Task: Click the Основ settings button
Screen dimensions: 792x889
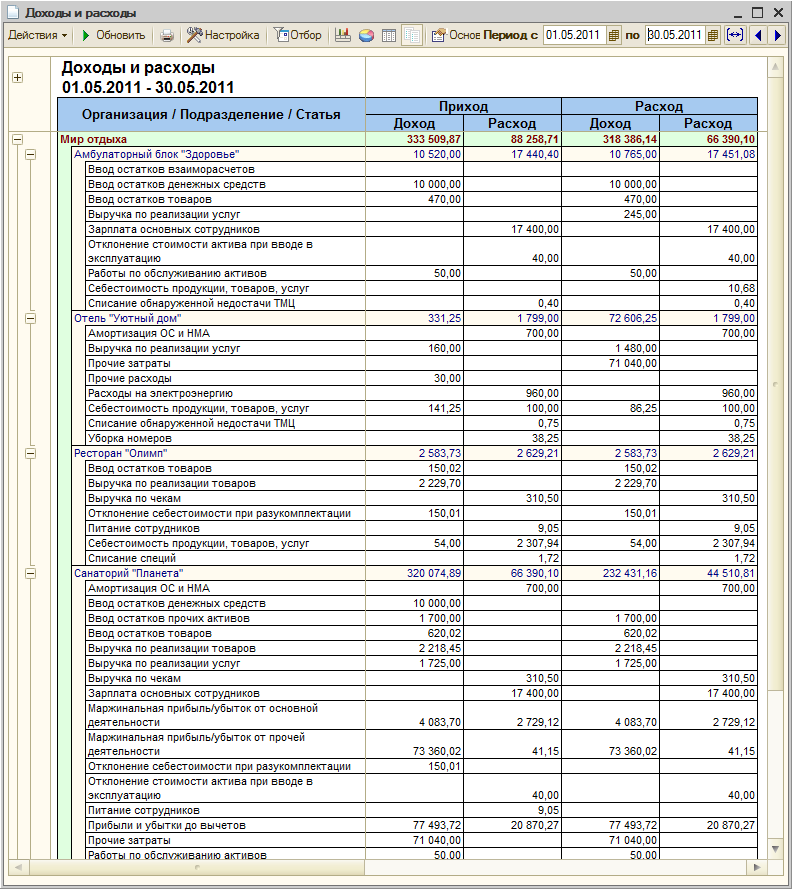Action: [x=456, y=35]
